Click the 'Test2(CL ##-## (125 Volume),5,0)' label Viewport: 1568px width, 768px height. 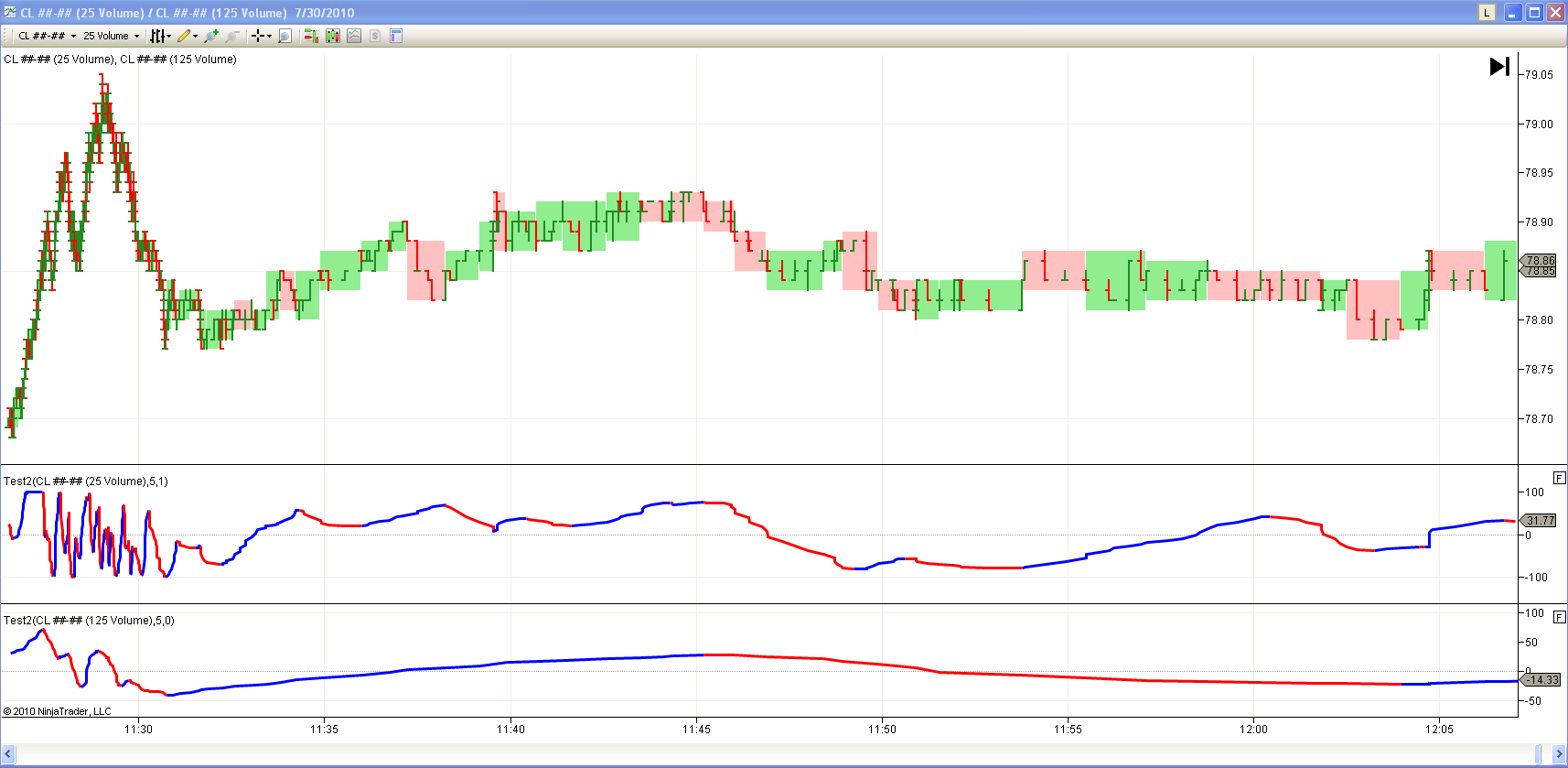tap(89, 621)
